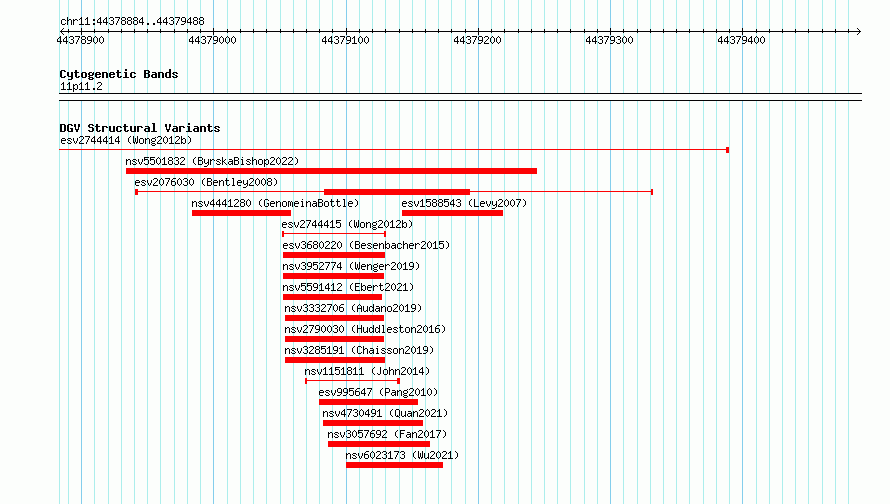Open the esv3680220 (Besenbacher2015) label
The image size is (890, 504).
click(x=366, y=245)
